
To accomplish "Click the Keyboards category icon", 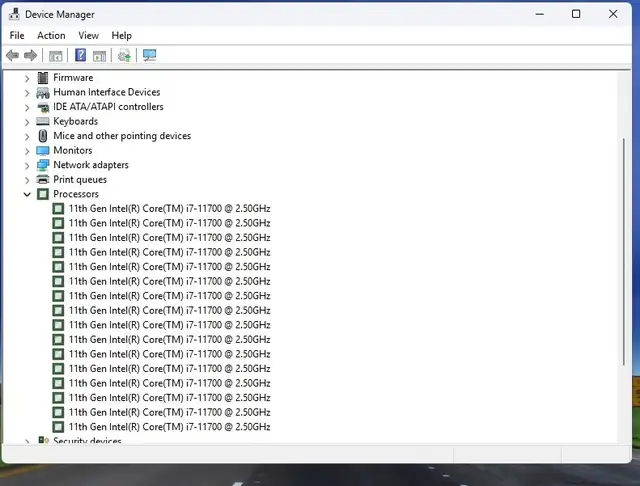I will [42, 121].
